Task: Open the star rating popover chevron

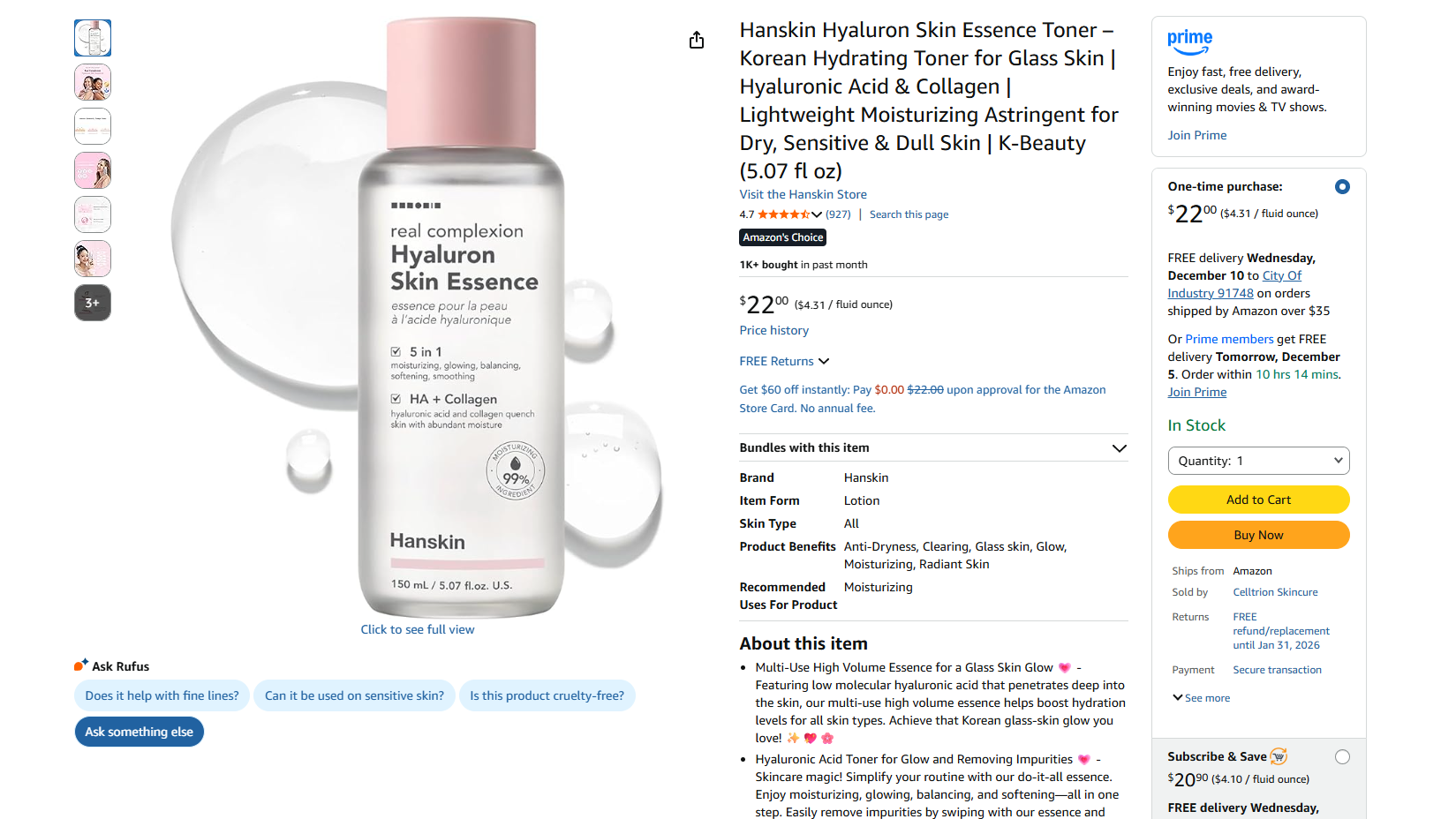Action: point(817,214)
